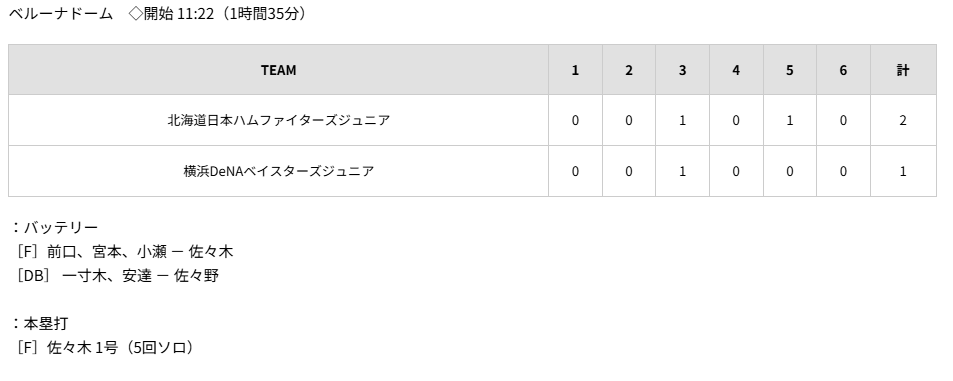Select the 横浜DeNAベイスターズジュニア team name
Screen dimensions: 953x381
click(x=278, y=171)
